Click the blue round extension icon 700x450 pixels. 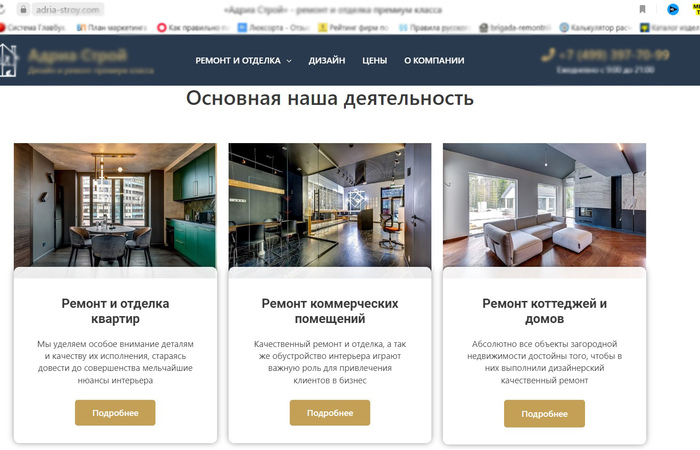pyautogui.click(x=673, y=9)
